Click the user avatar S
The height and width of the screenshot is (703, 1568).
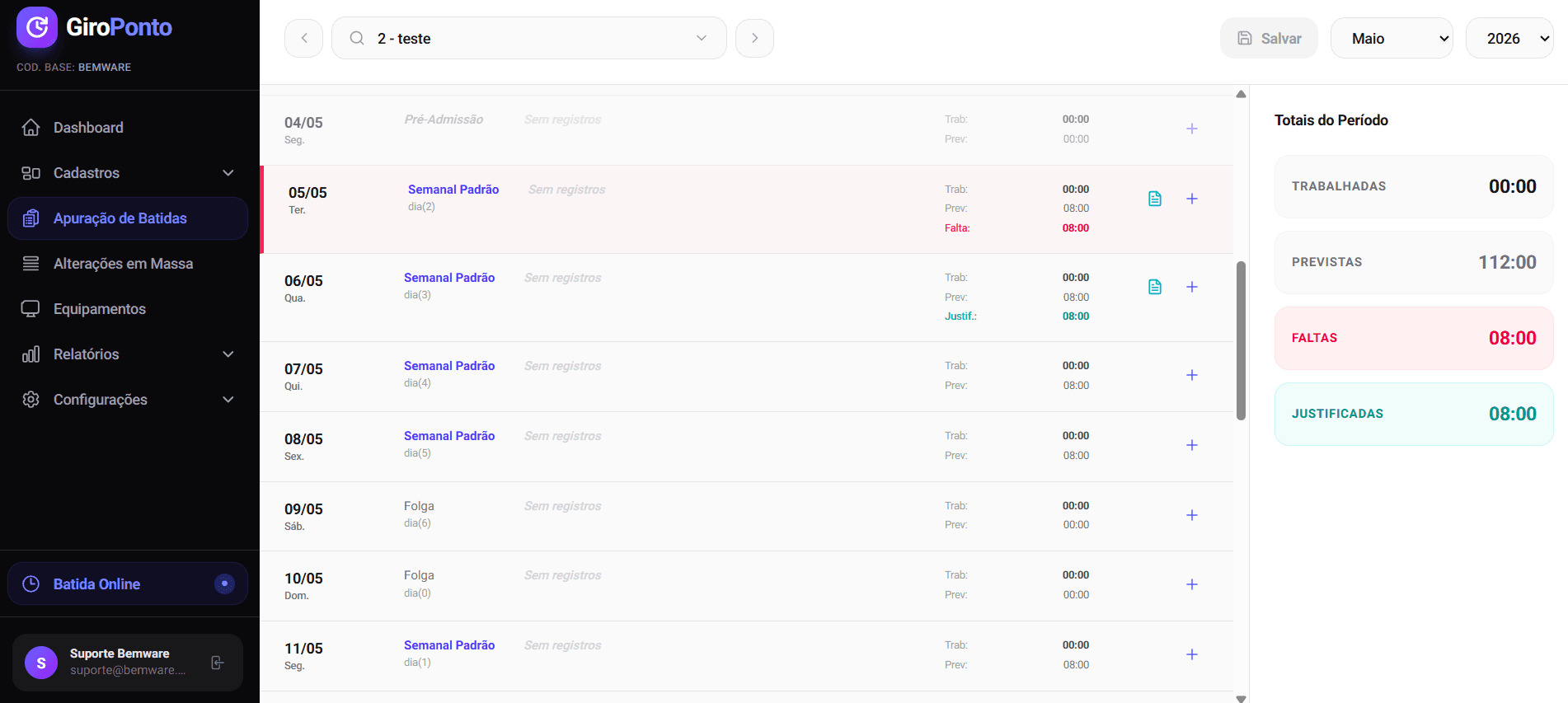click(41, 663)
